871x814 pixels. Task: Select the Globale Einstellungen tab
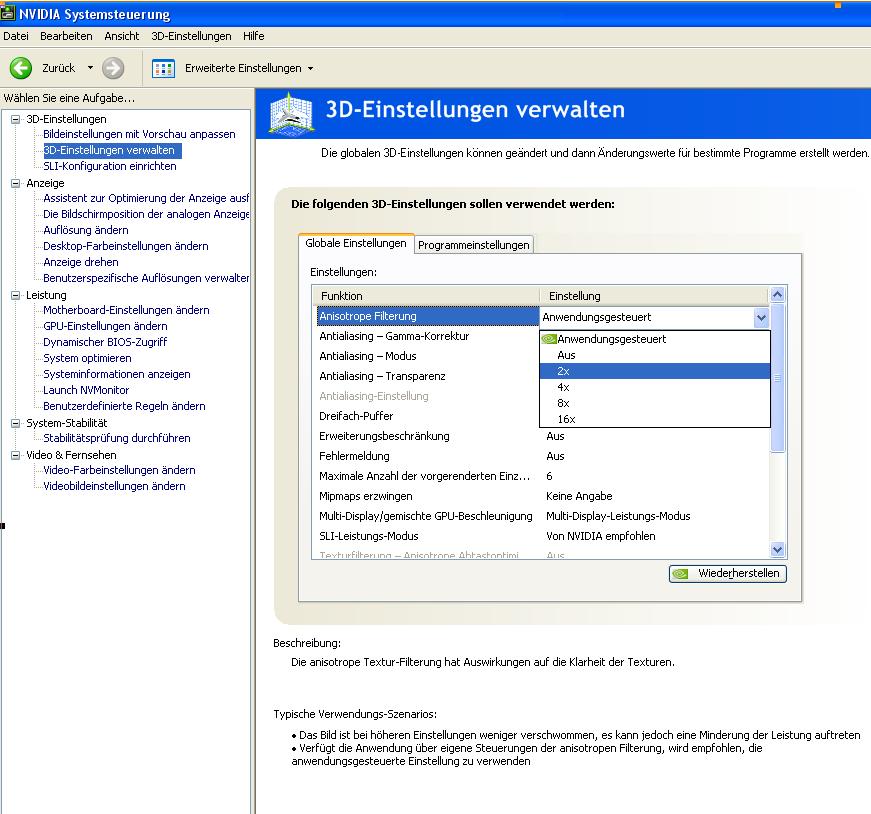click(x=356, y=243)
